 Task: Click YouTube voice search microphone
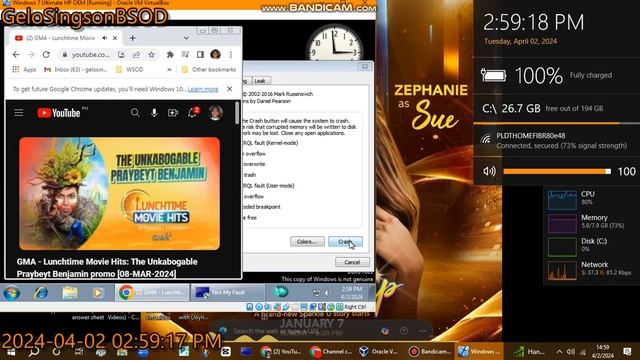154,113
